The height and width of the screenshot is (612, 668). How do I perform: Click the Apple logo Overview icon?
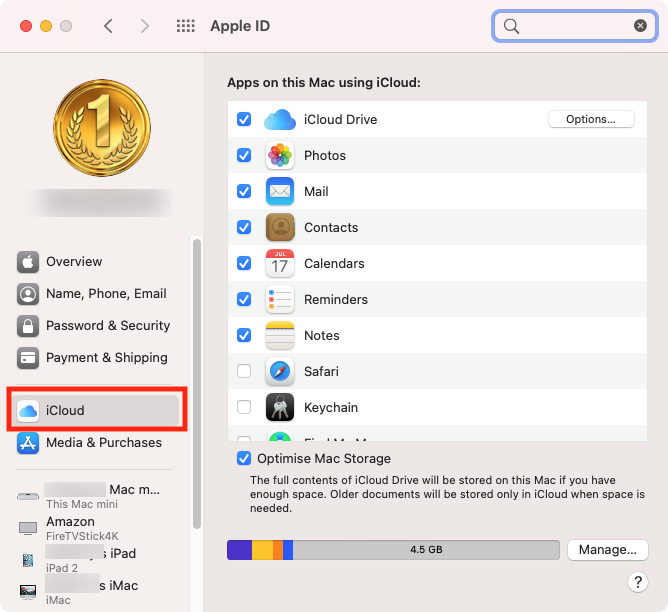click(28, 261)
